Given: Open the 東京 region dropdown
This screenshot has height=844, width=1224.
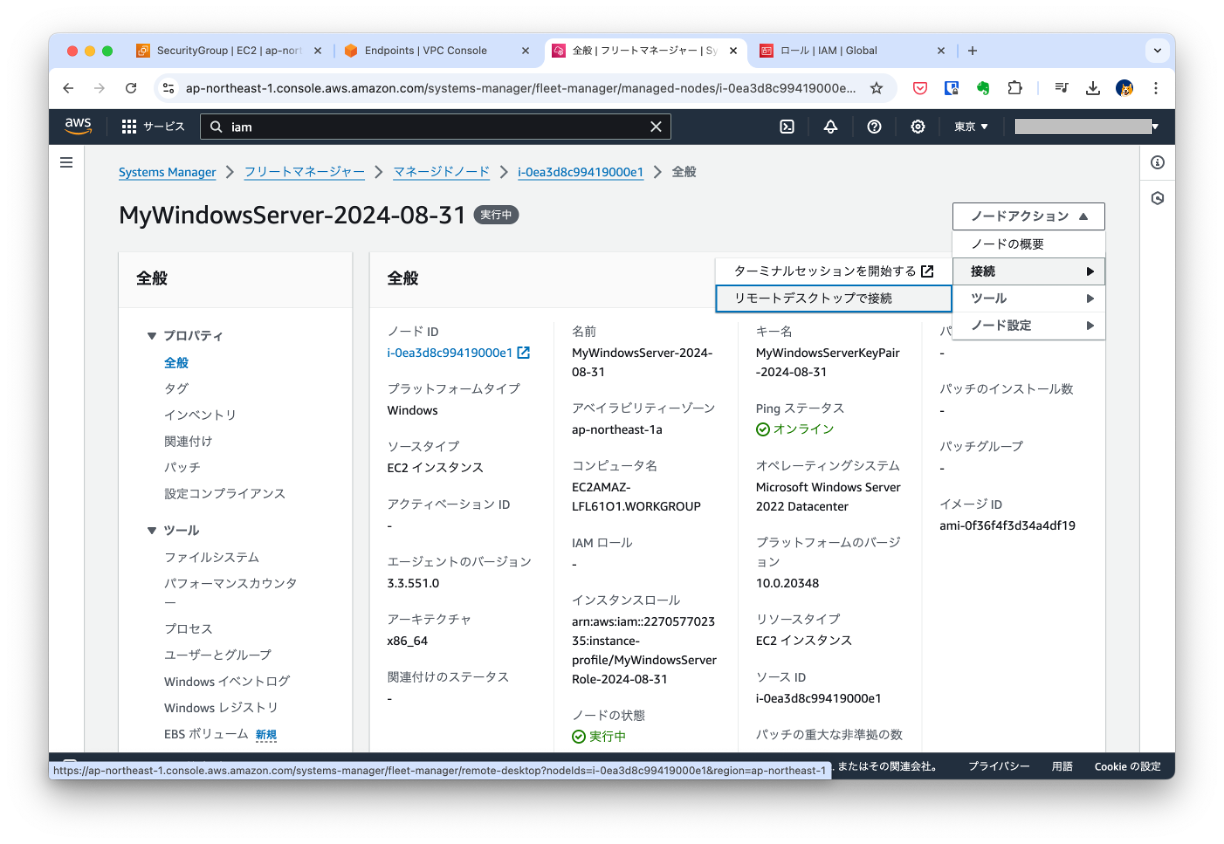Looking at the screenshot, I should (x=970, y=127).
